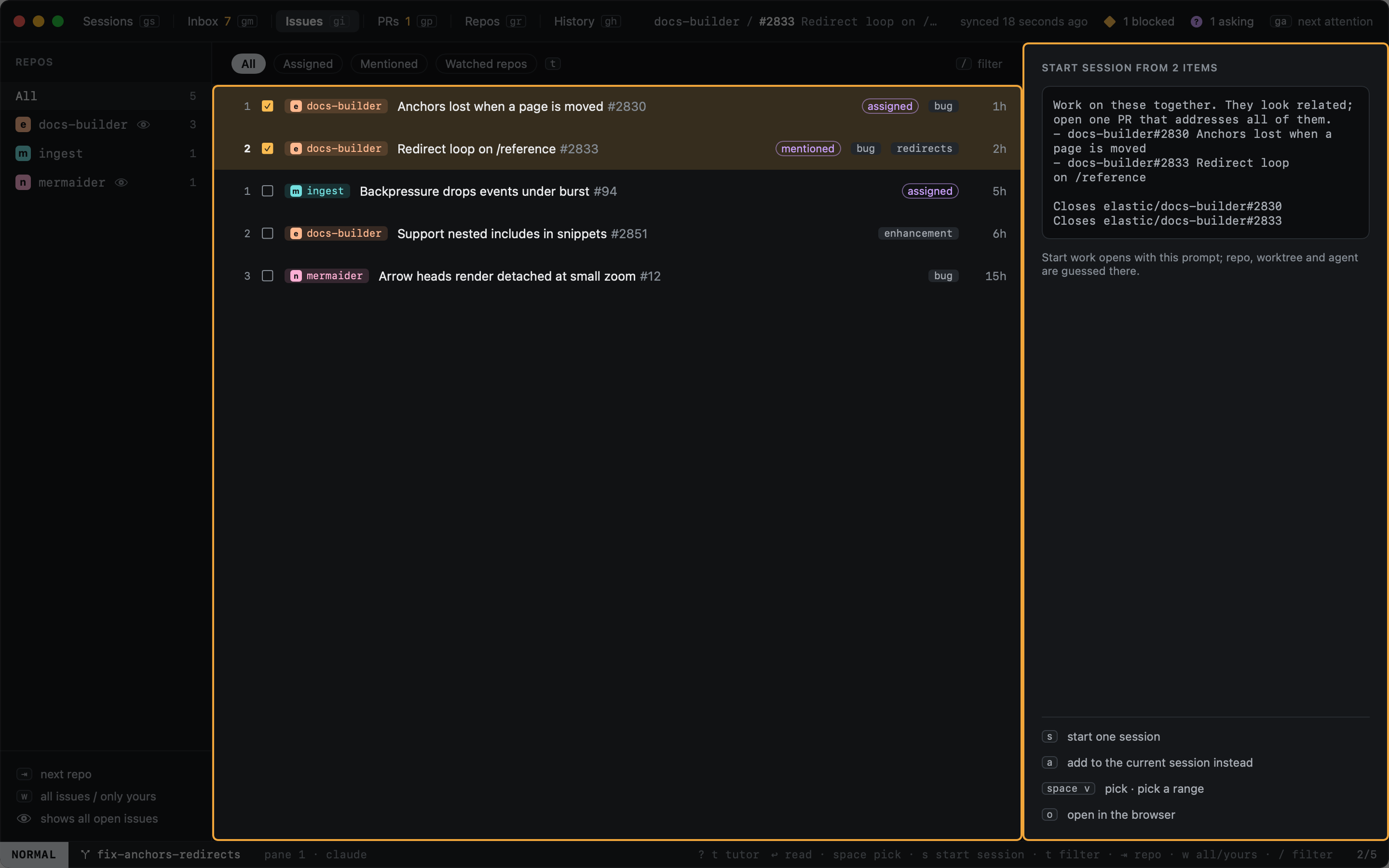Uncheck the Anchors lost issue checkbox
The width and height of the screenshot is (1389, 868).
tap(268, 106)
